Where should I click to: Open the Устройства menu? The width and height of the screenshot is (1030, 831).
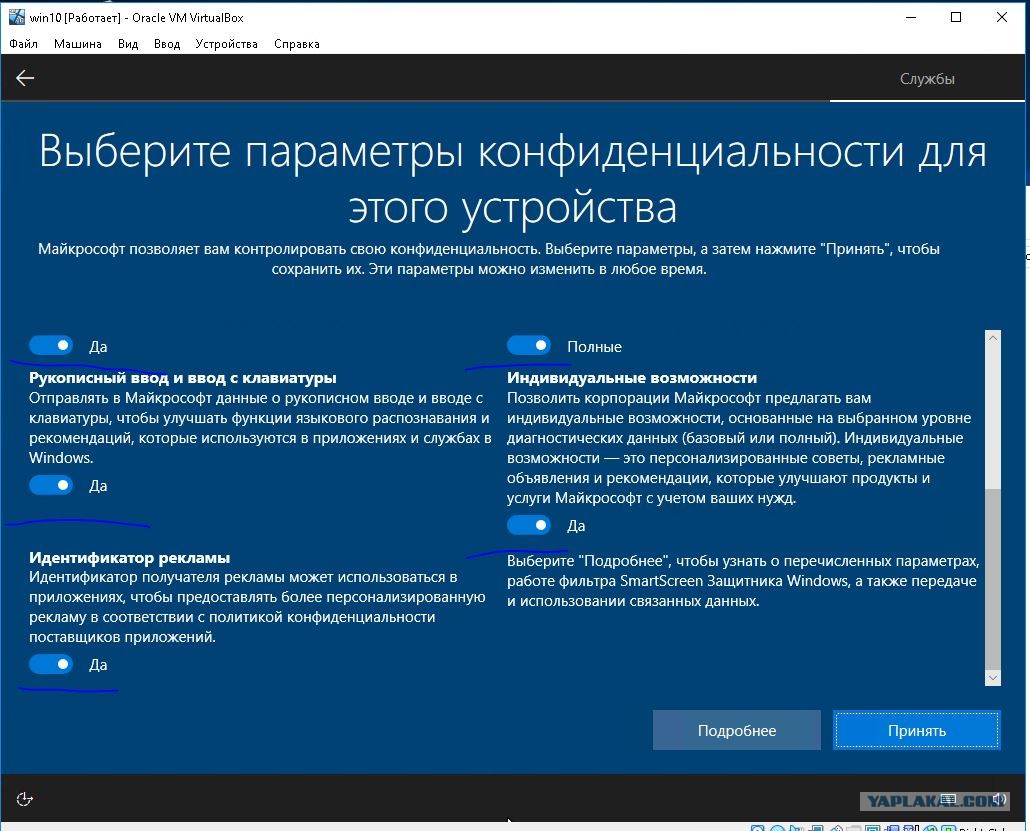click(227, 44)
